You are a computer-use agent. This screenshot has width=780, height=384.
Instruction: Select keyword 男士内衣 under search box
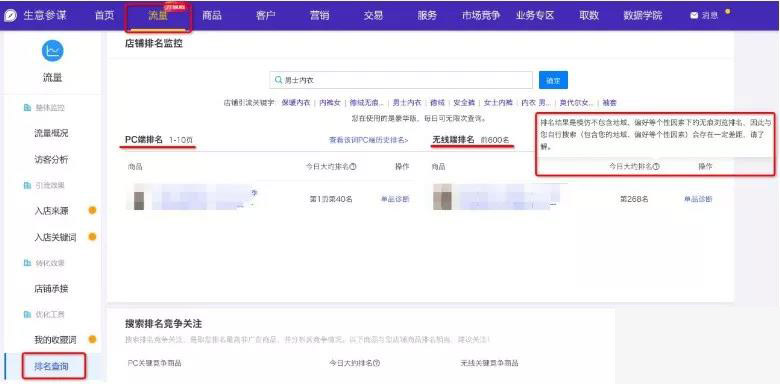(407, 103)
